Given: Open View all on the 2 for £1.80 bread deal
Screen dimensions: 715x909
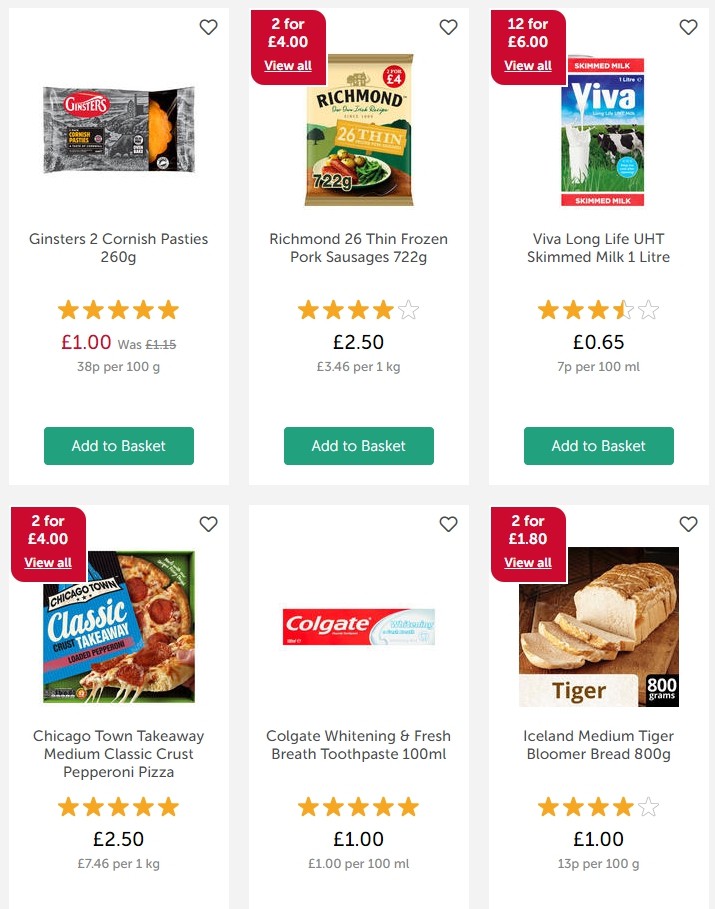Looking at the screenshot, I should (x=528, y=562).
